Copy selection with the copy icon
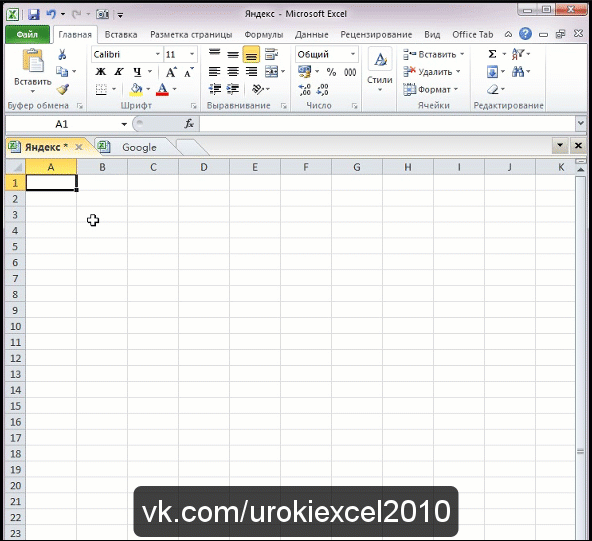 tap(62, 71)
